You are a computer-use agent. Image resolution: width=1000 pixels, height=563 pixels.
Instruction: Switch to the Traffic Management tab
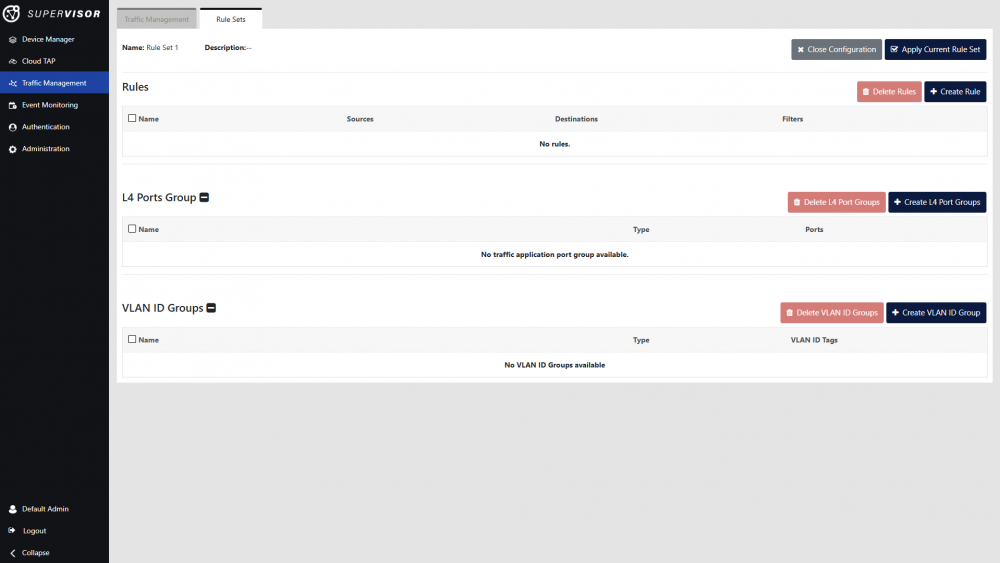point(156,19)
